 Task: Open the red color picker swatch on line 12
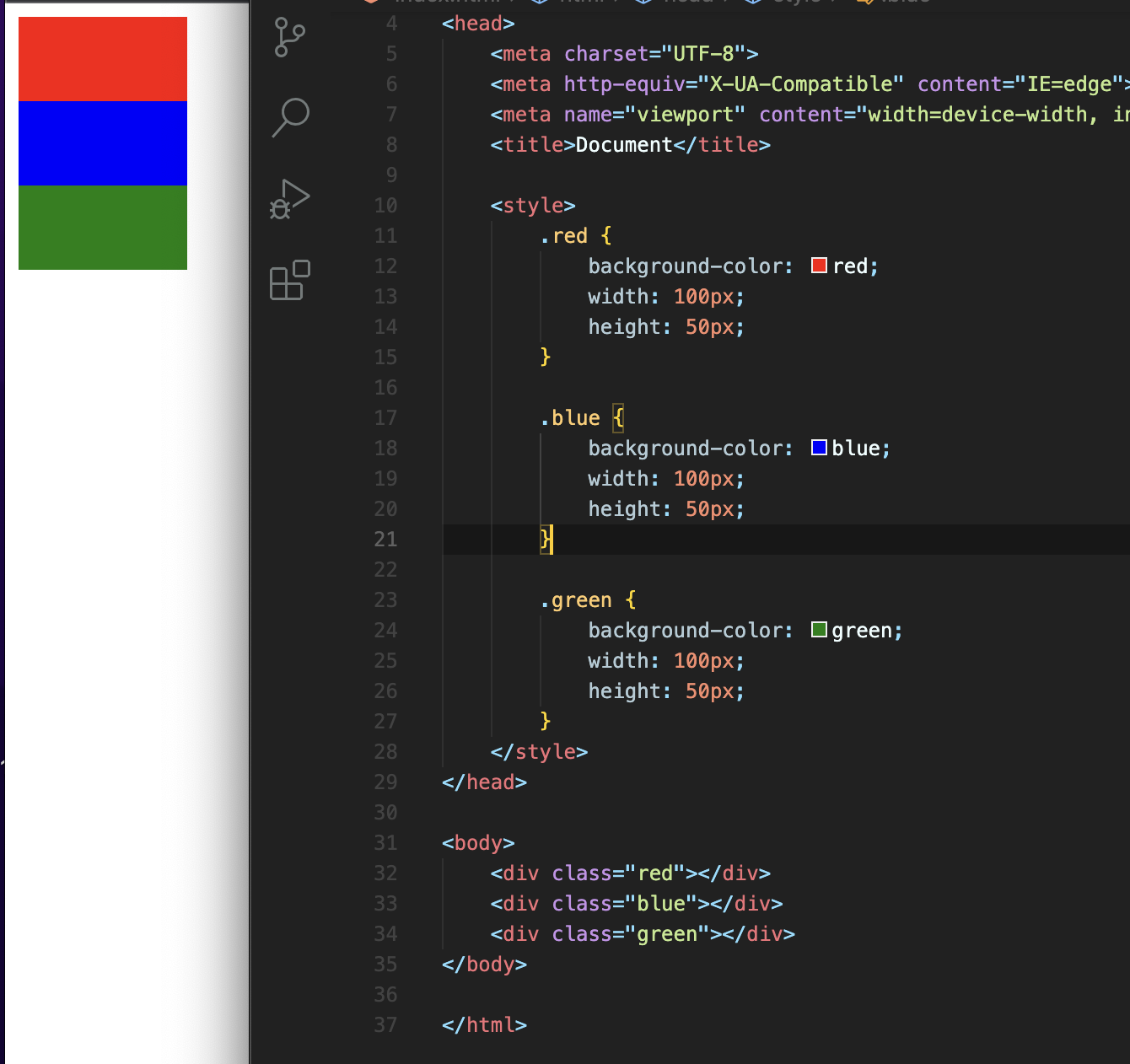click(818, 266)
